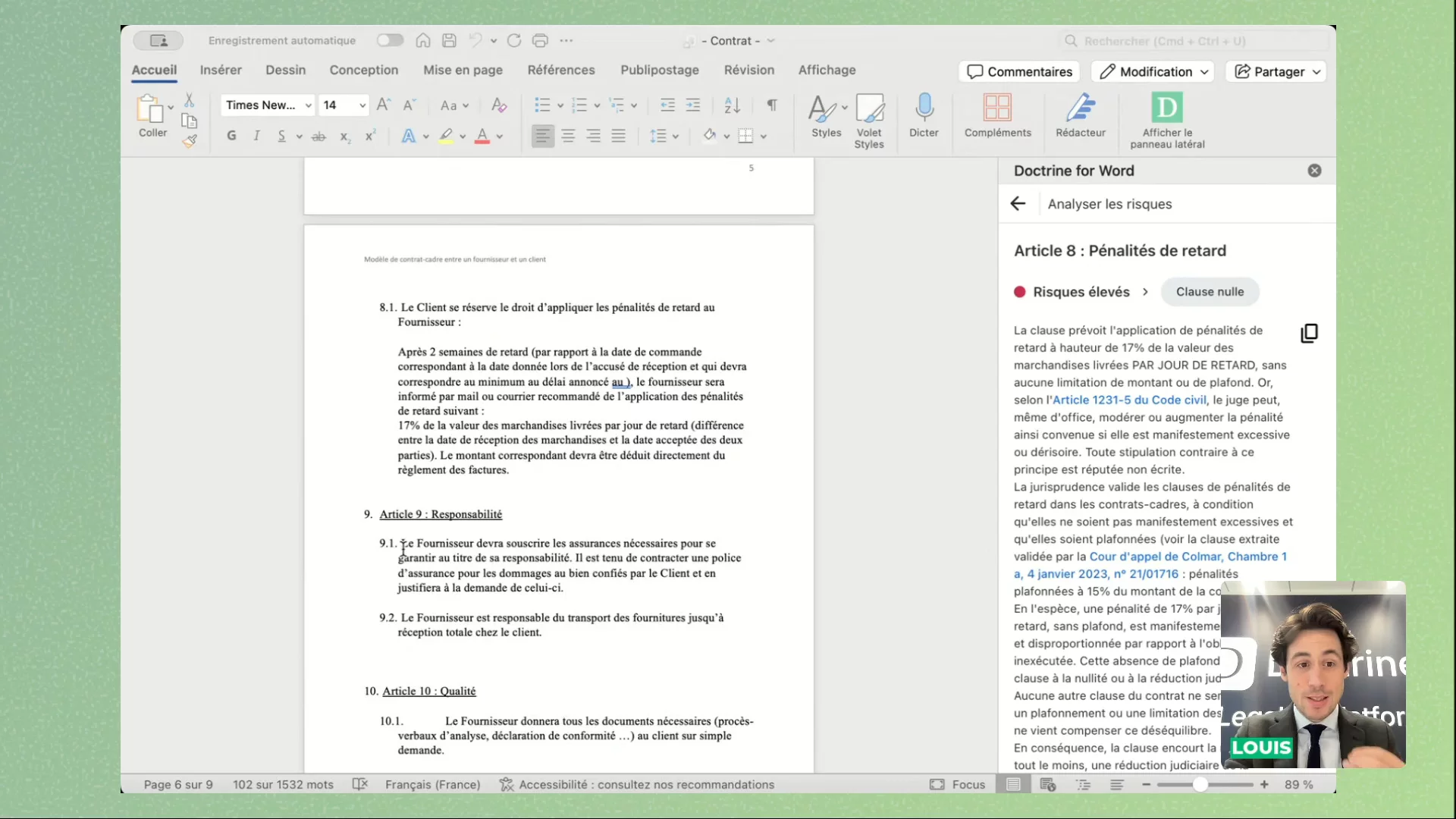Switch to the Révision tab
Viewport: 1456px width, 819px height.
tap(748, 70)
